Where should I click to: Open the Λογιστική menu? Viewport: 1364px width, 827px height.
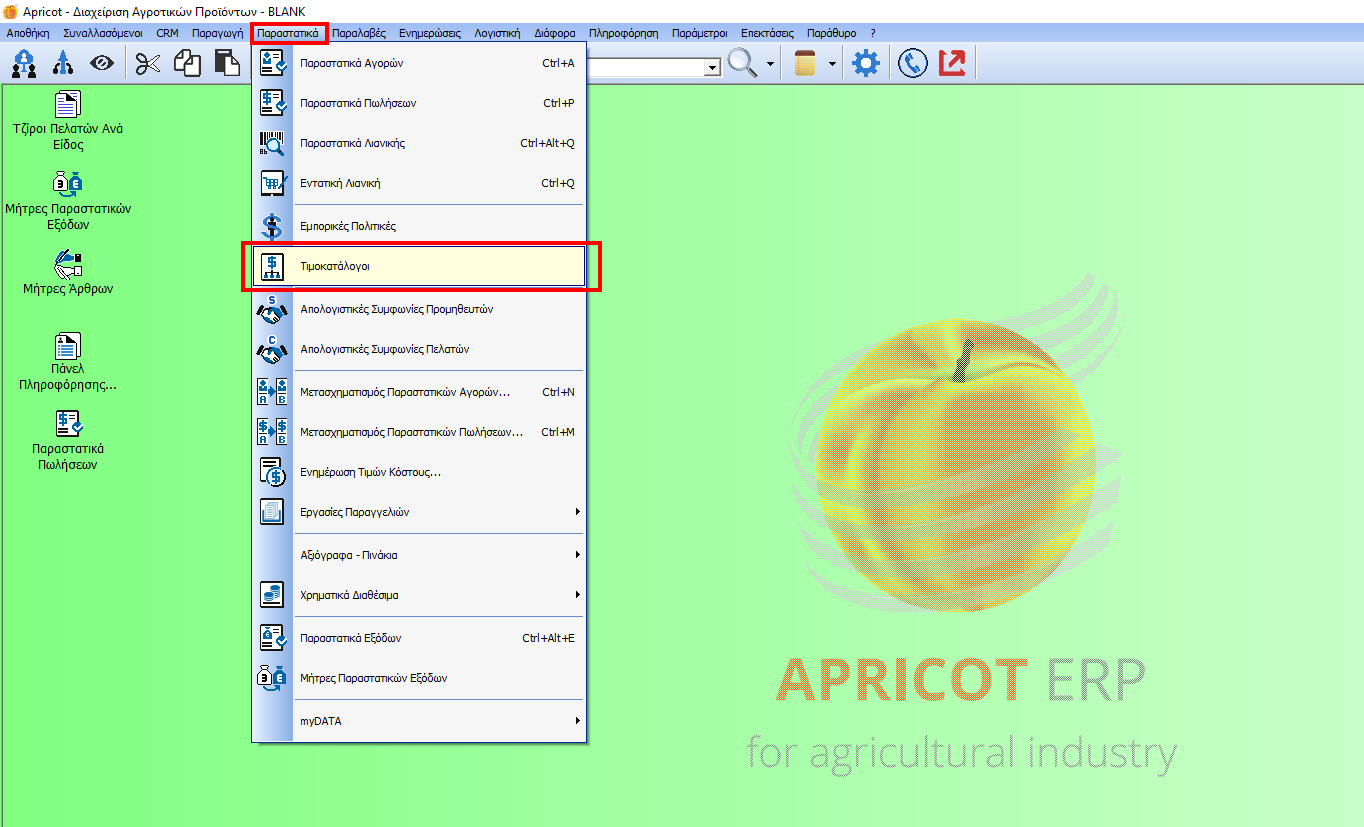tap(497, 33)
